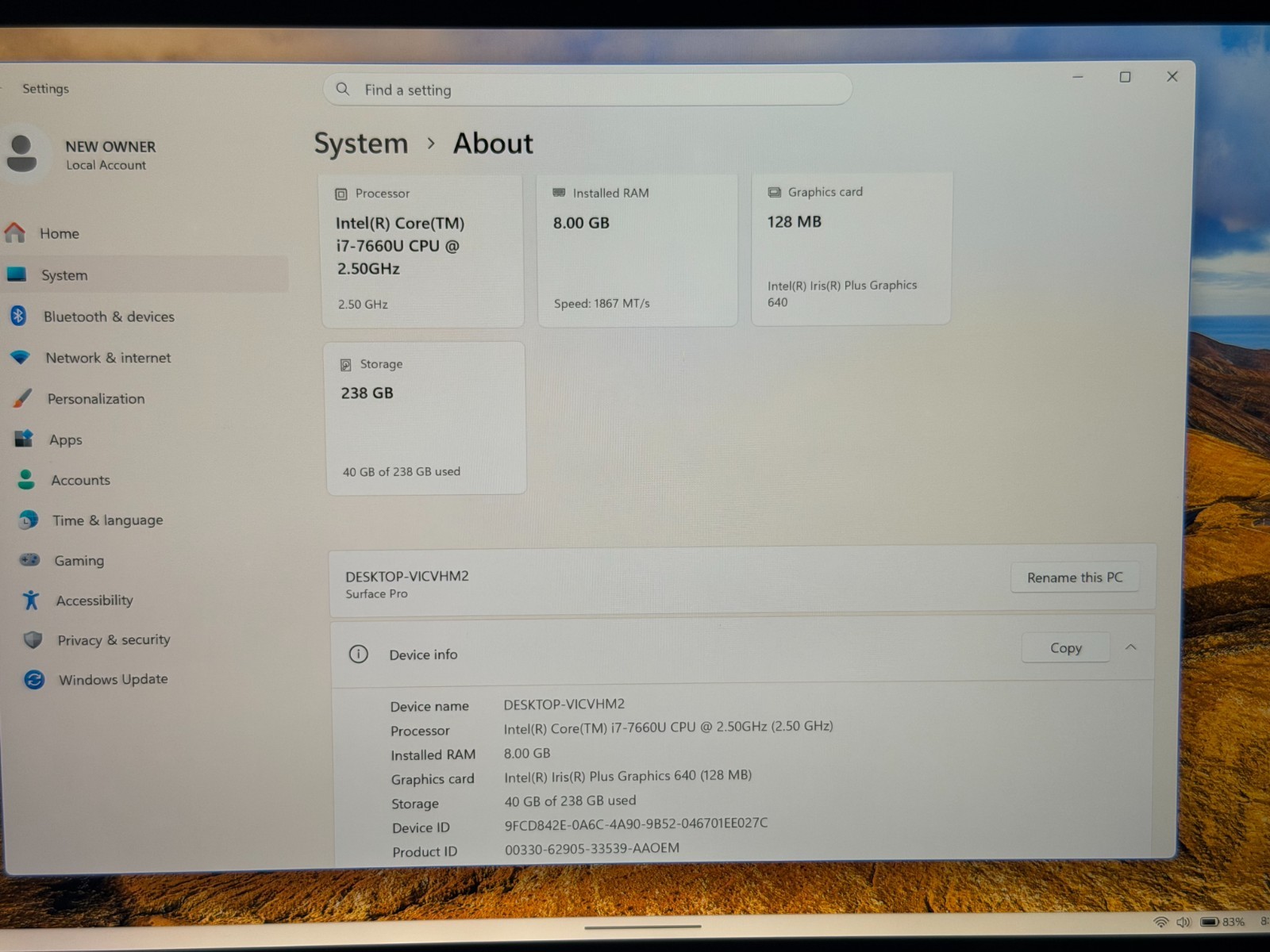Click 'Surface Pro' model text
1270x952 pixels.
pos(376,593)
